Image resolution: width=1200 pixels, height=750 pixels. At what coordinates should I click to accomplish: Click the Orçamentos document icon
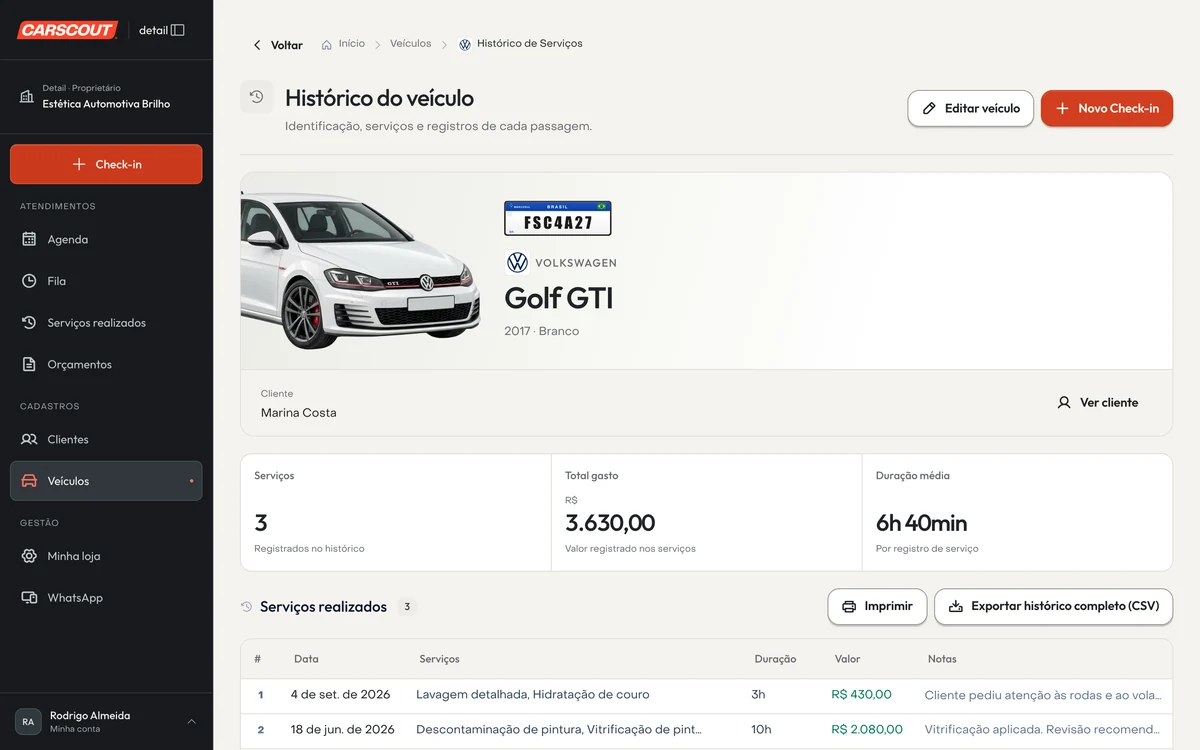pos(29,364)
